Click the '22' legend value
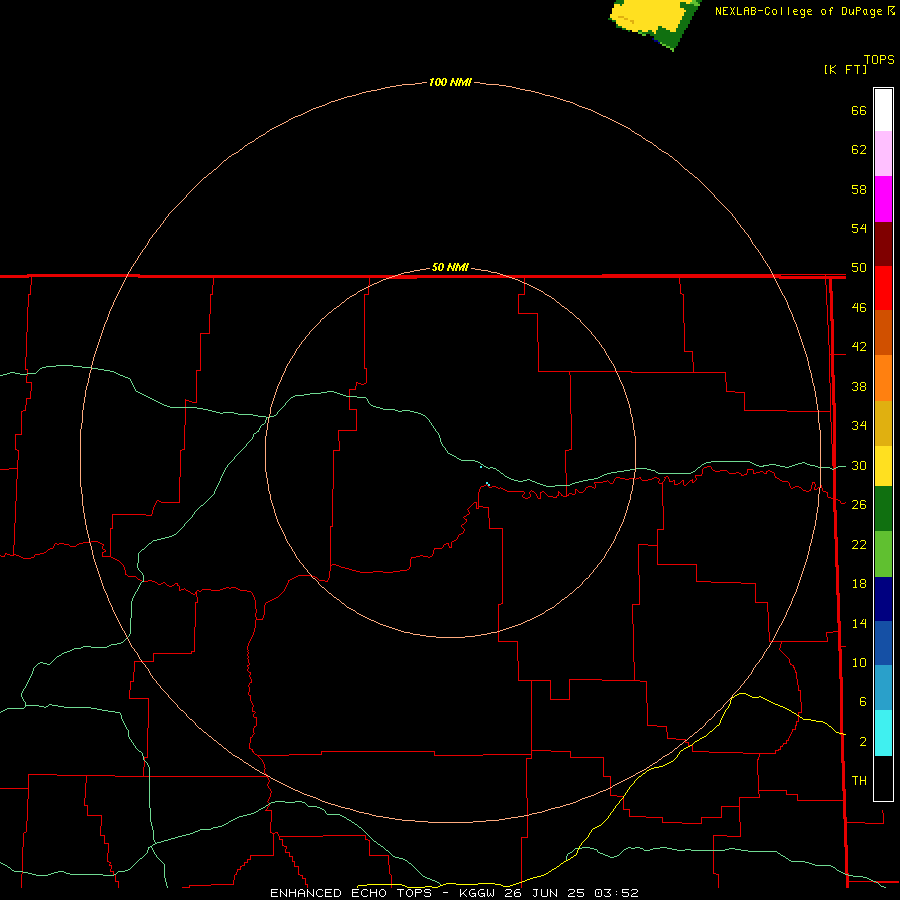Screen dimensions: 900x900 point(859,544)
